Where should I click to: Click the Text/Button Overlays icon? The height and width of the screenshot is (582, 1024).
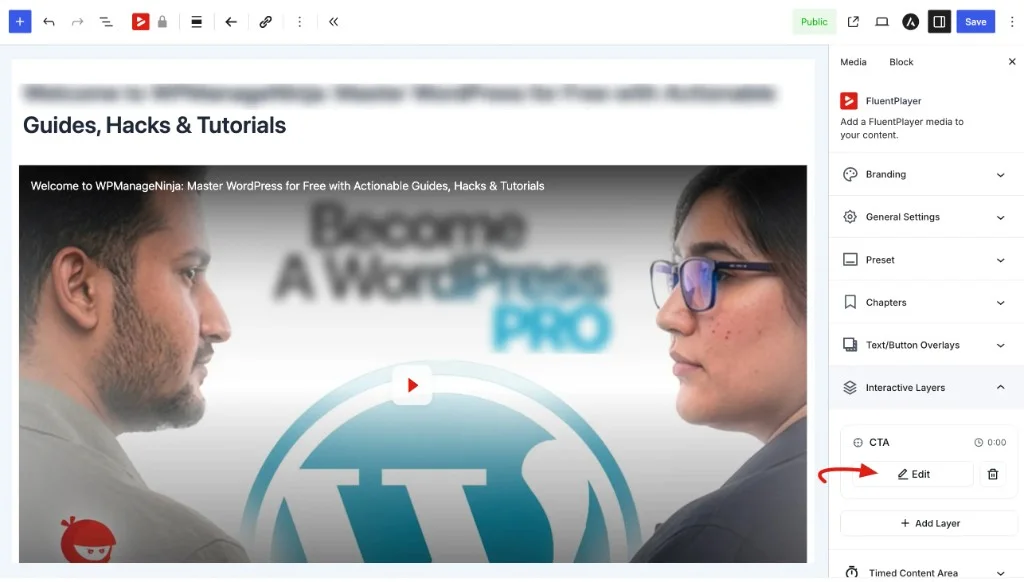click(850, 345)
